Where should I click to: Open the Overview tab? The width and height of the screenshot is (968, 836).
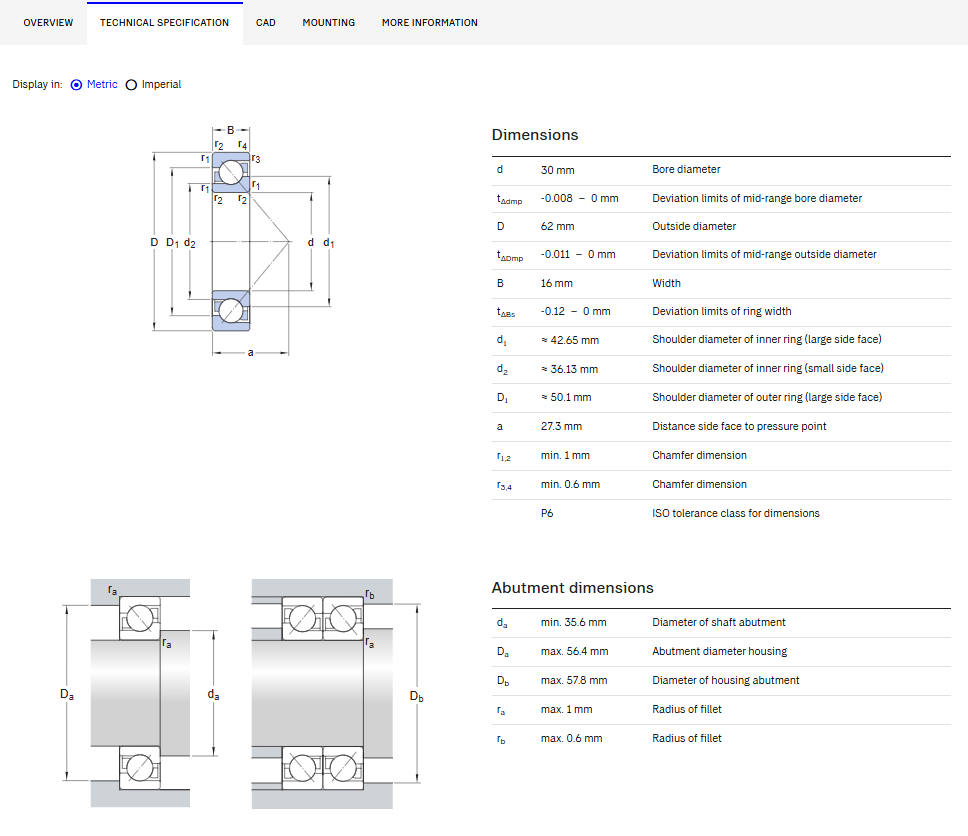[x=48, y=23]
